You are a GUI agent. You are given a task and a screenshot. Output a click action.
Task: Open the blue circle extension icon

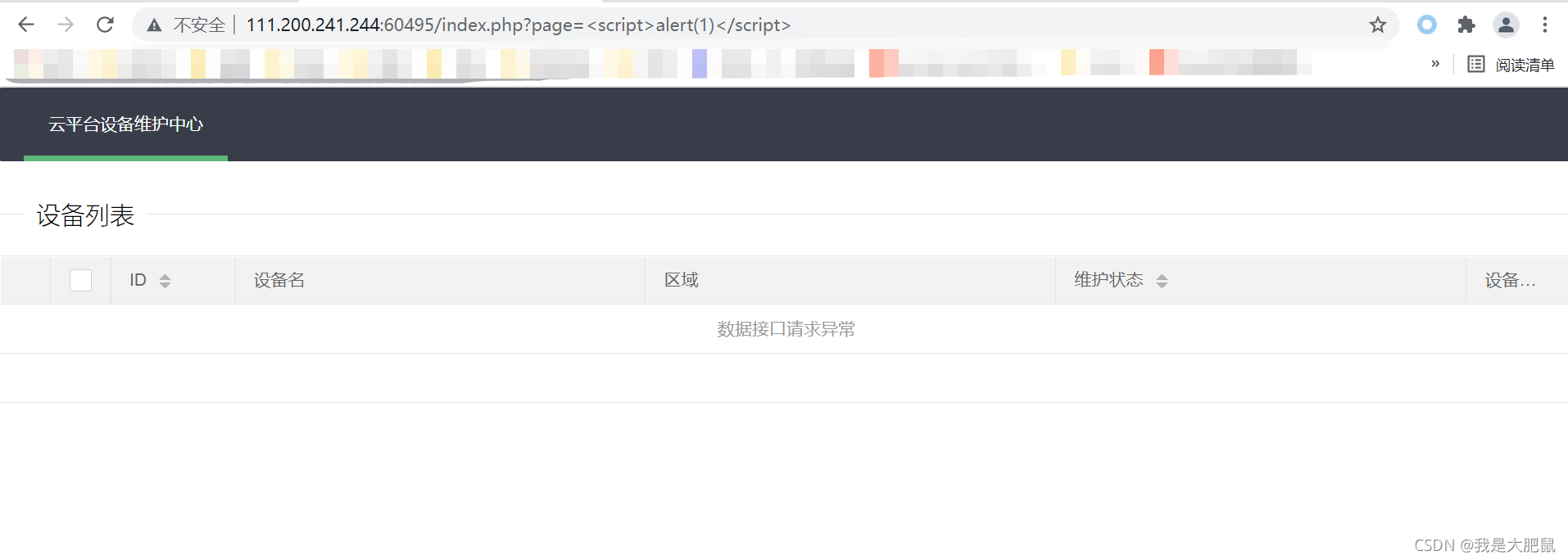tap(1427, 25)
